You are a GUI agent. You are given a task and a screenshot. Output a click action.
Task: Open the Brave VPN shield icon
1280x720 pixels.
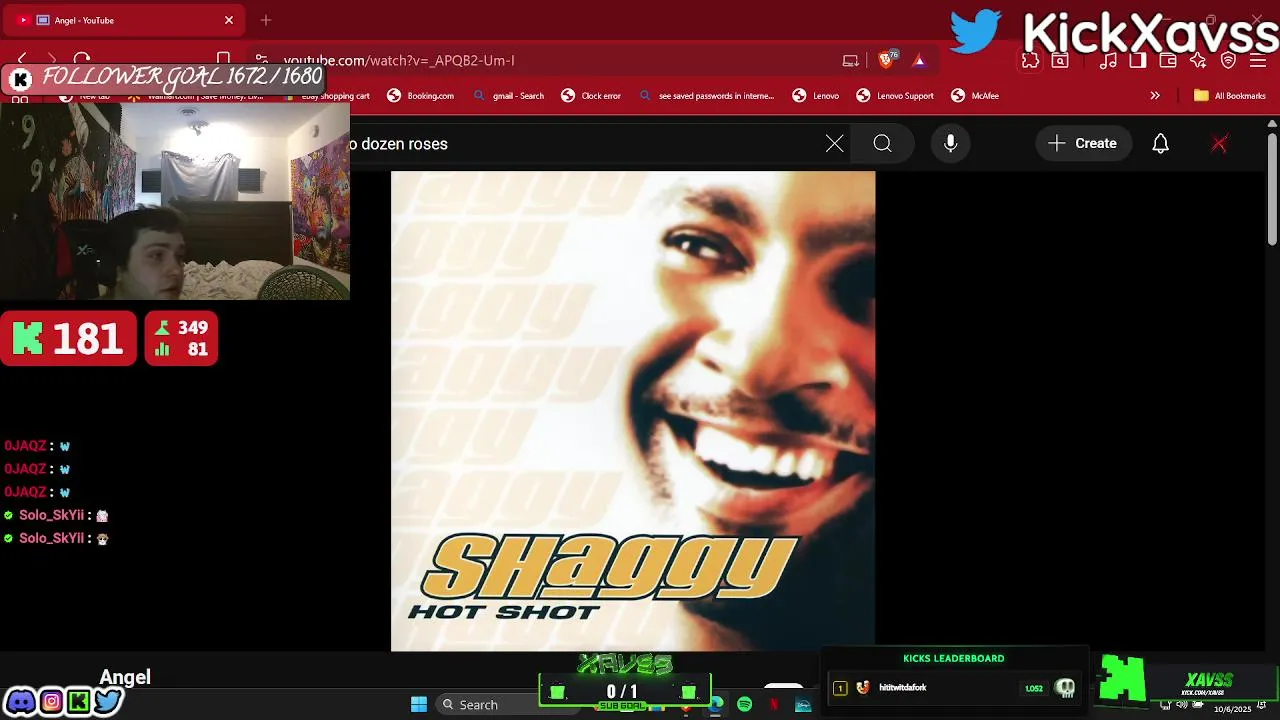(x=1228, y=61)
